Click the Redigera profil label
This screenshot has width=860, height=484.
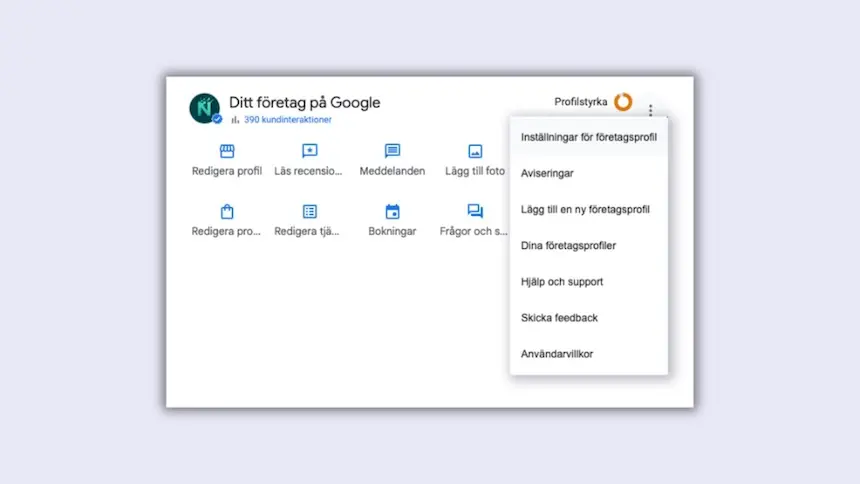[227, 171]
